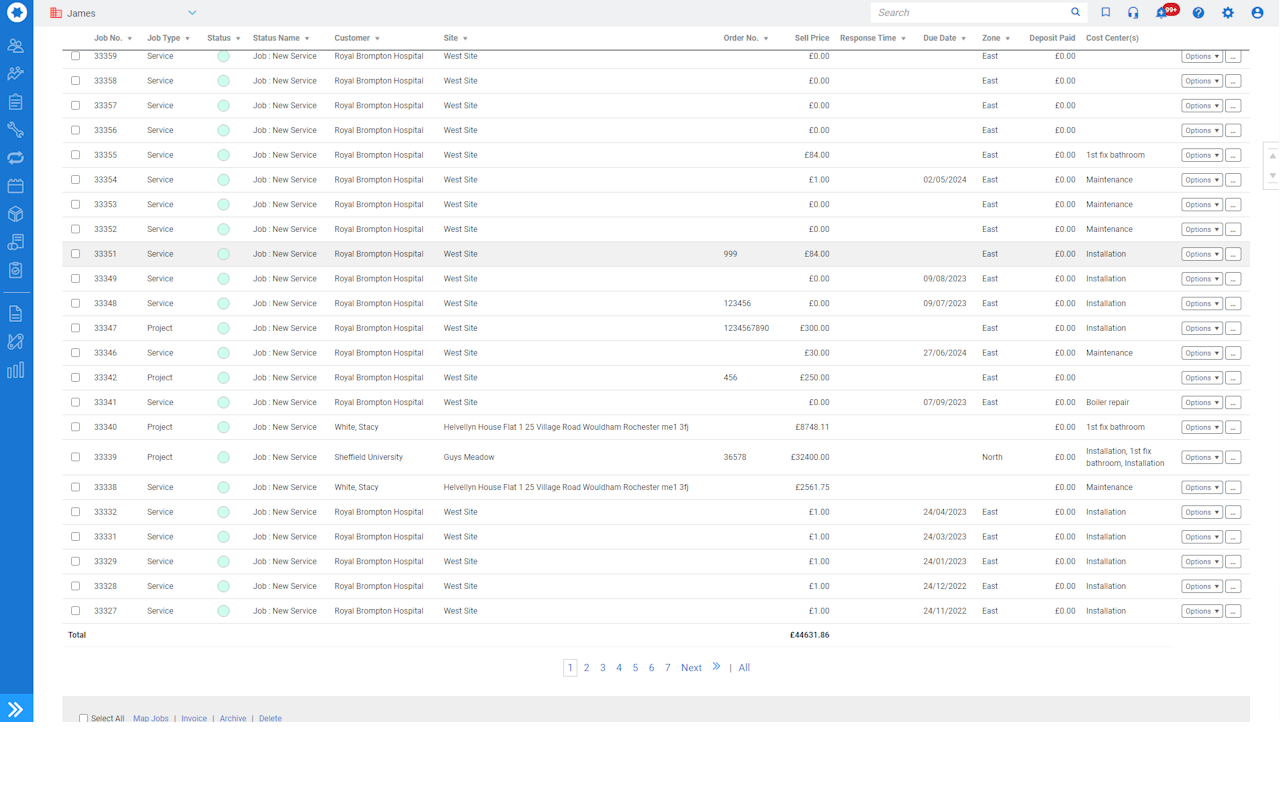This screenshot has width=1280, height=800.
Task: Open Options dropdown for job 33340
Action: point(1202,428)
